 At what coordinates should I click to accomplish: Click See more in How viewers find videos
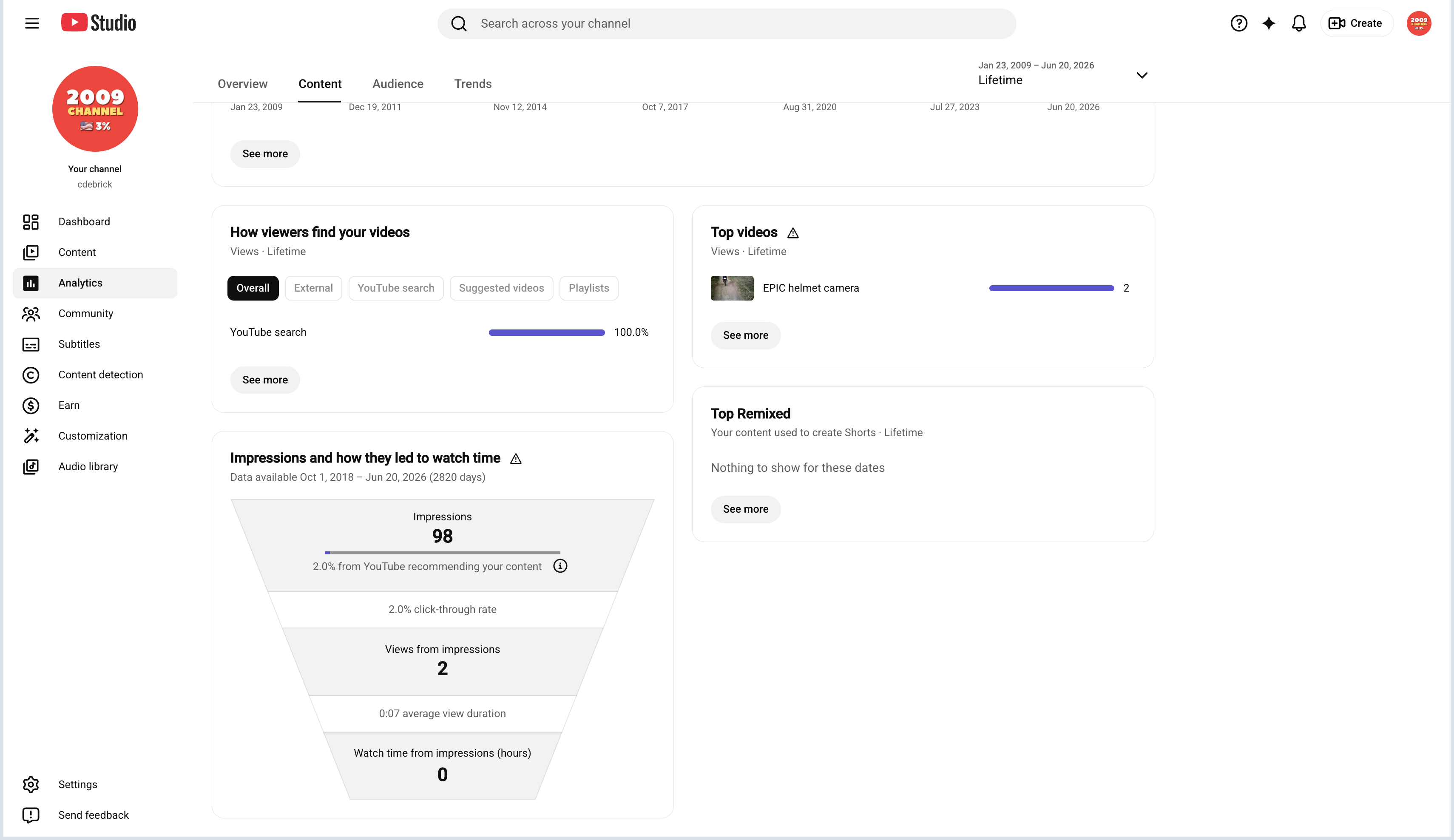coord(265,380)
